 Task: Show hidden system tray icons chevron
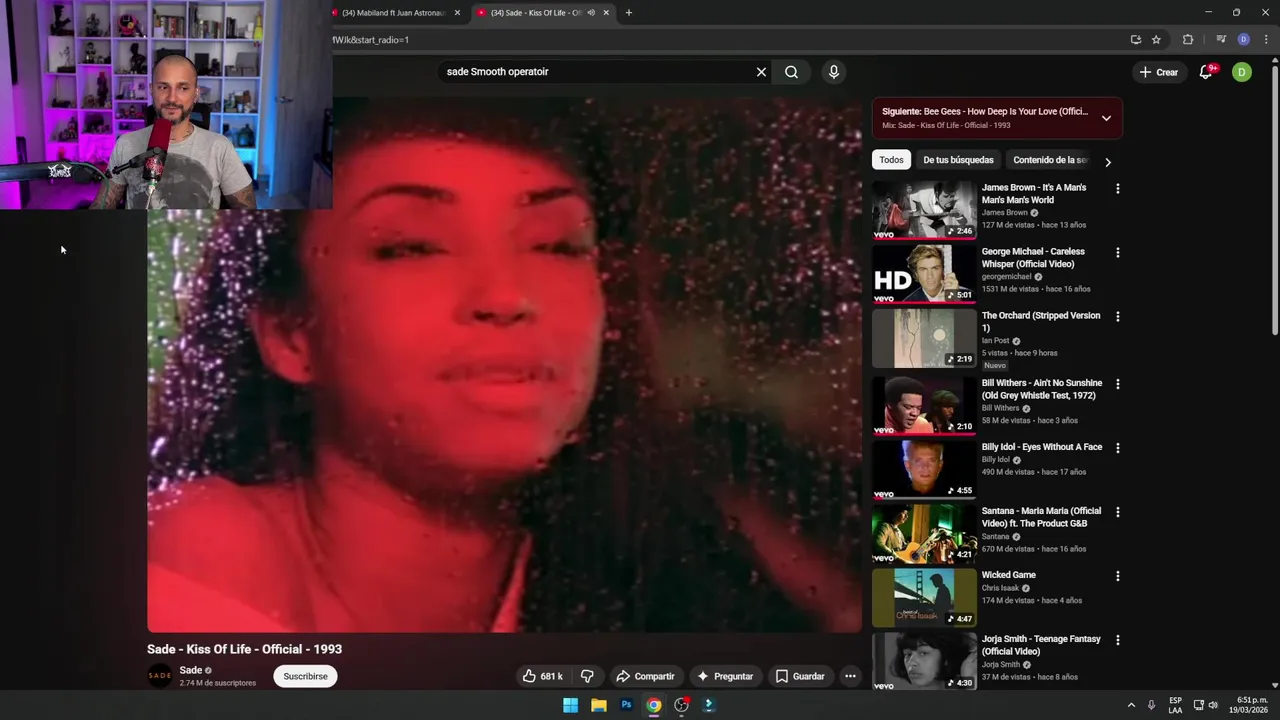coord(1131,705)
